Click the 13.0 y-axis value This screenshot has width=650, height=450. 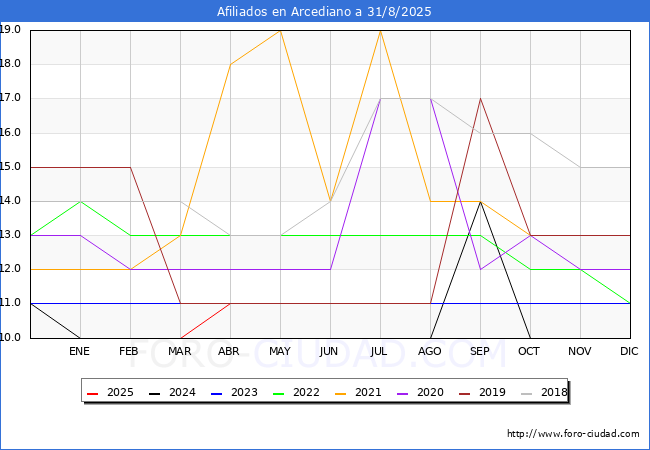coord(10,235)
